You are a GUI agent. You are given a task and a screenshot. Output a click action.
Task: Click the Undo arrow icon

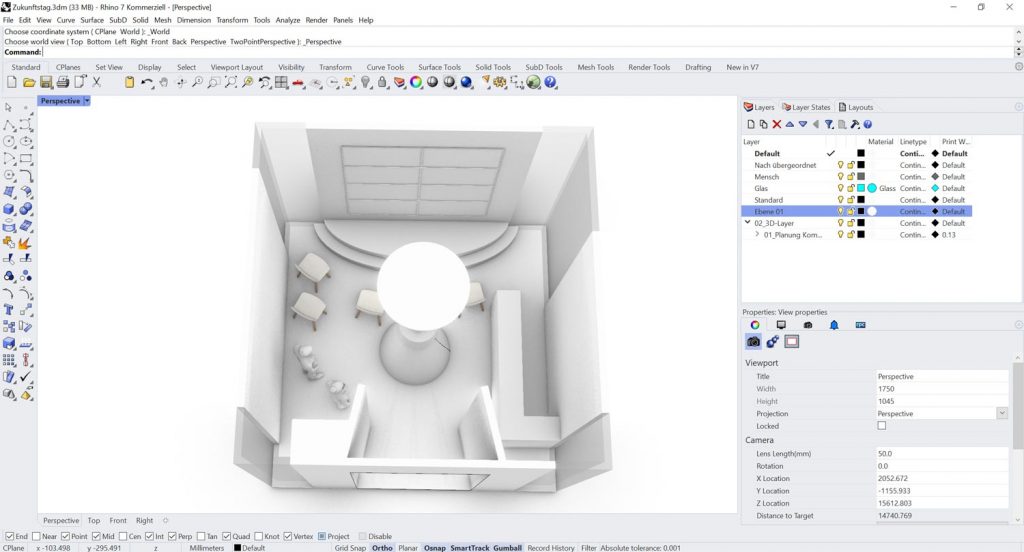pyautogui.click(x=148, y=82)
